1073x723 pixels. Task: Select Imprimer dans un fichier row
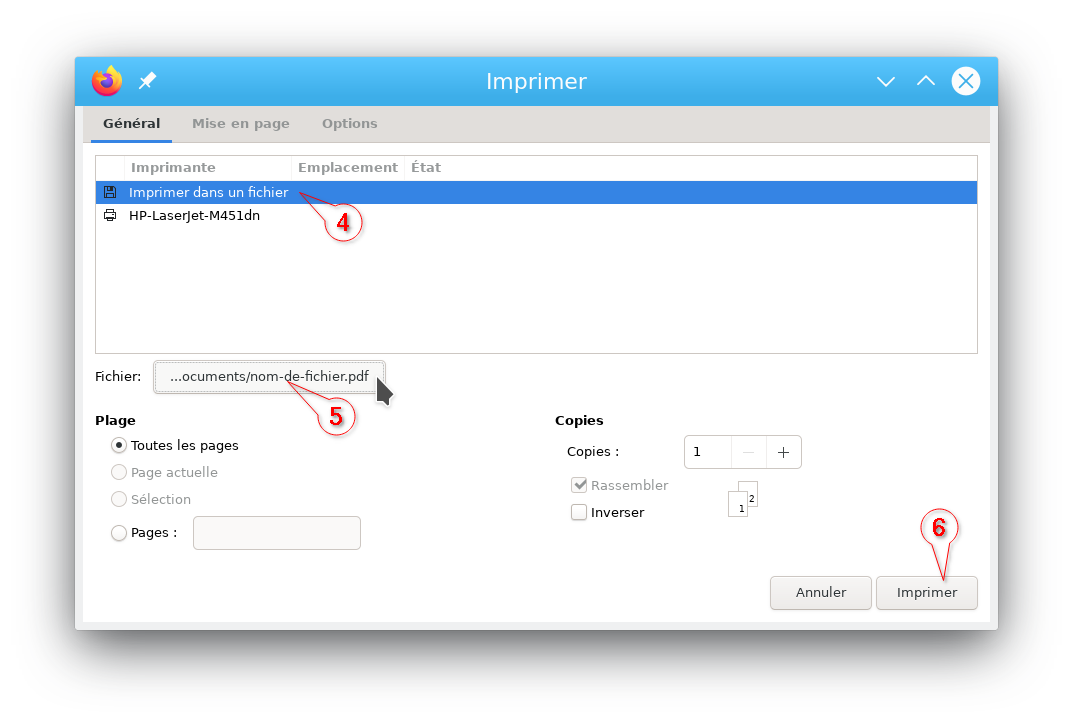pos(536,192)
